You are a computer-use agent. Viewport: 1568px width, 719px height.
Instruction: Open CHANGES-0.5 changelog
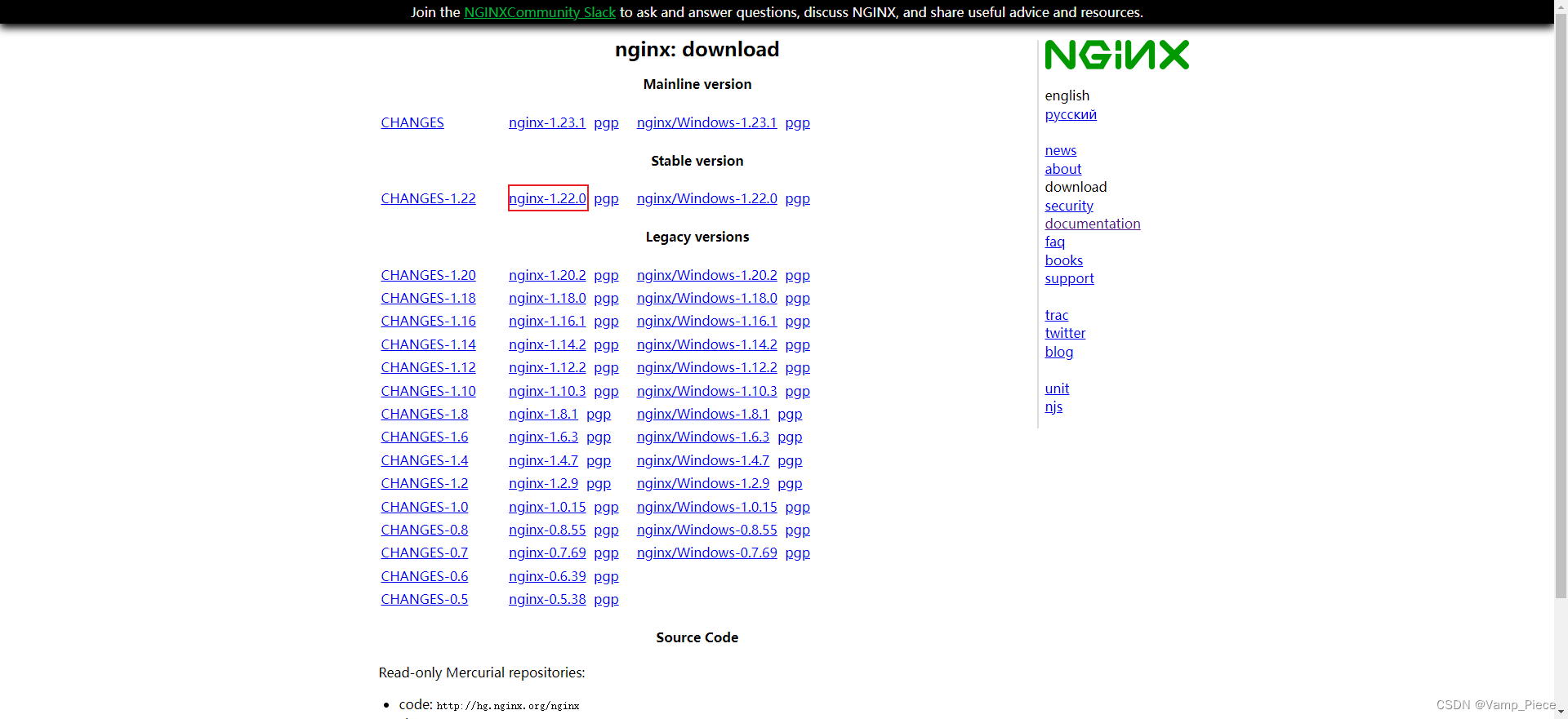425,599
